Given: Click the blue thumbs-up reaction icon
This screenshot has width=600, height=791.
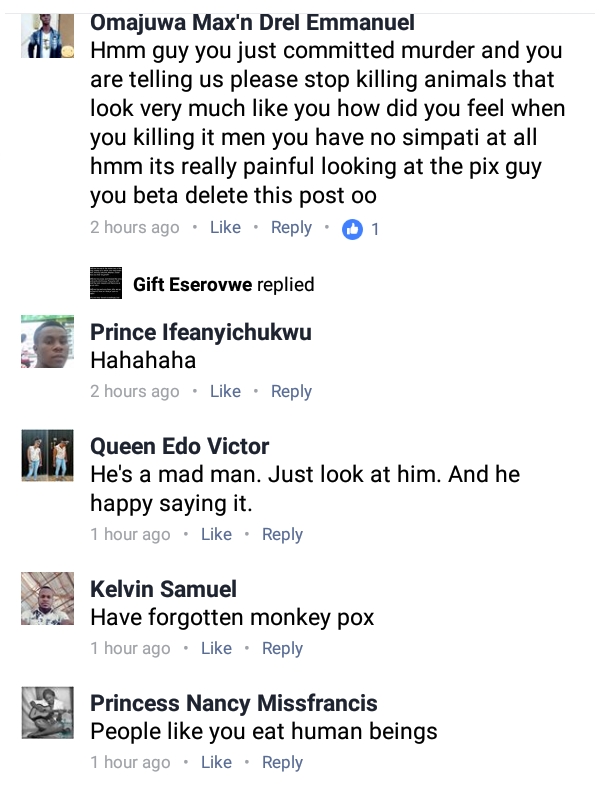Looking at the screenshot, I should [x=352, y=228].
